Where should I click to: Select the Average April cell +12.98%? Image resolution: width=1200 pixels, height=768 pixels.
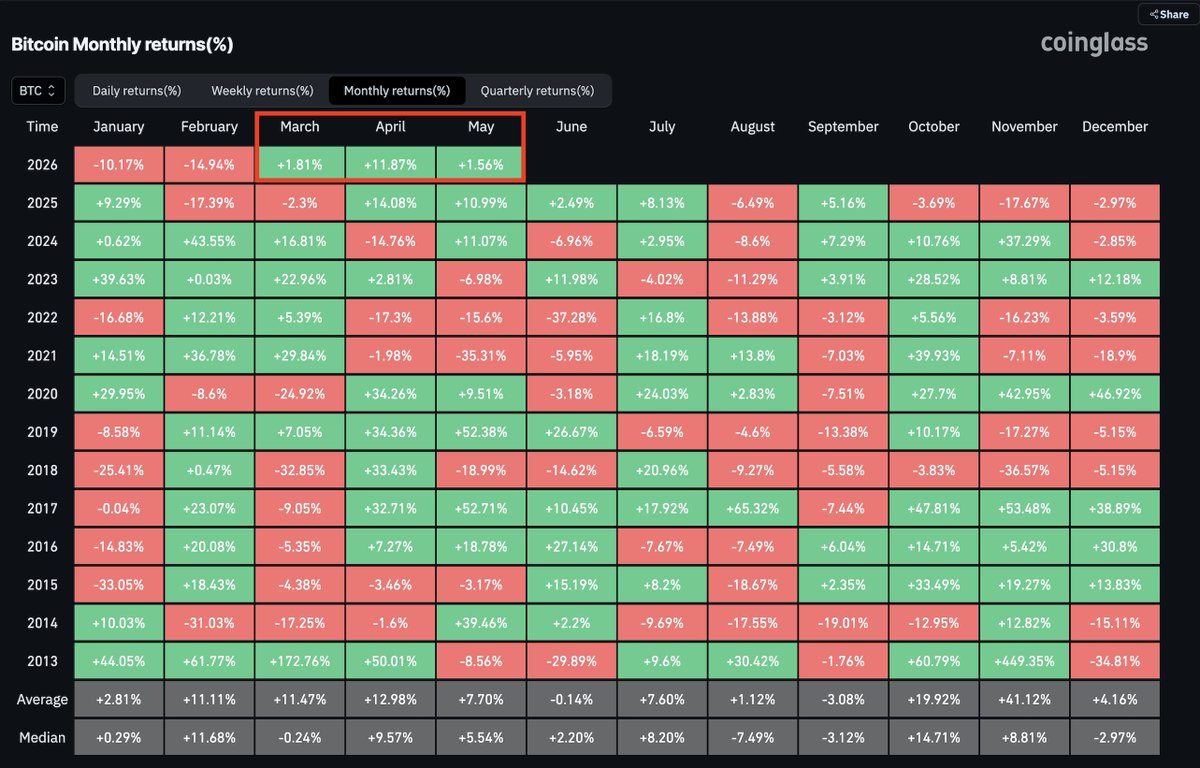pyautogui.click(x=390, y=699)
